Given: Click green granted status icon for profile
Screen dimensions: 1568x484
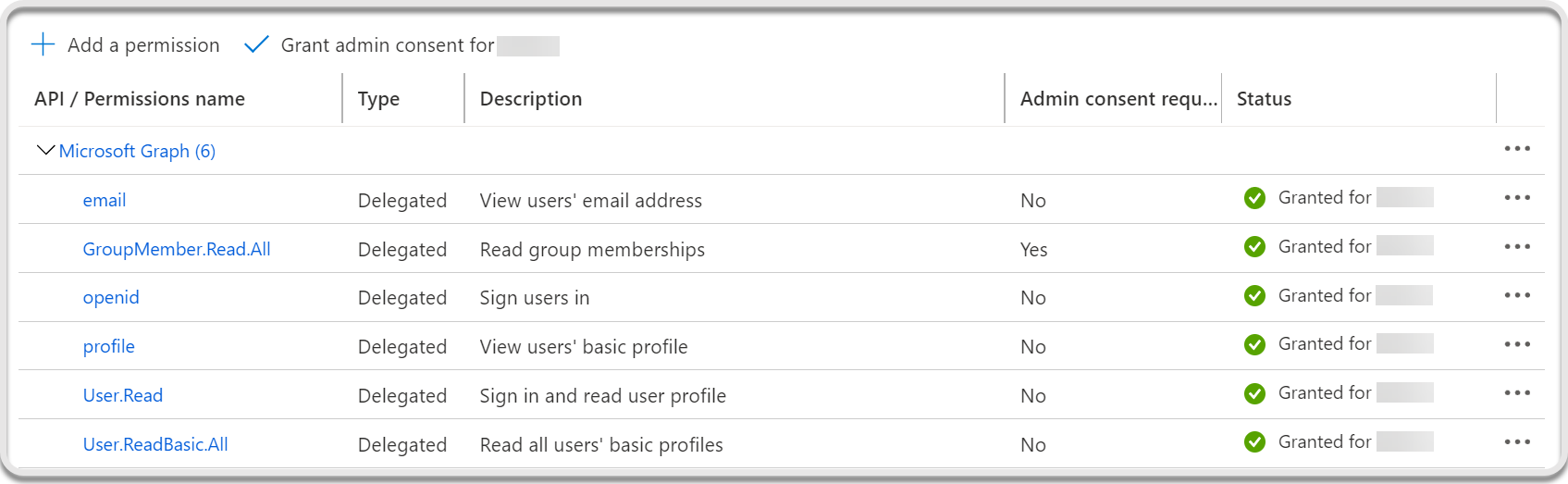Looking at the screenshot, I should tap(1254, 344).
